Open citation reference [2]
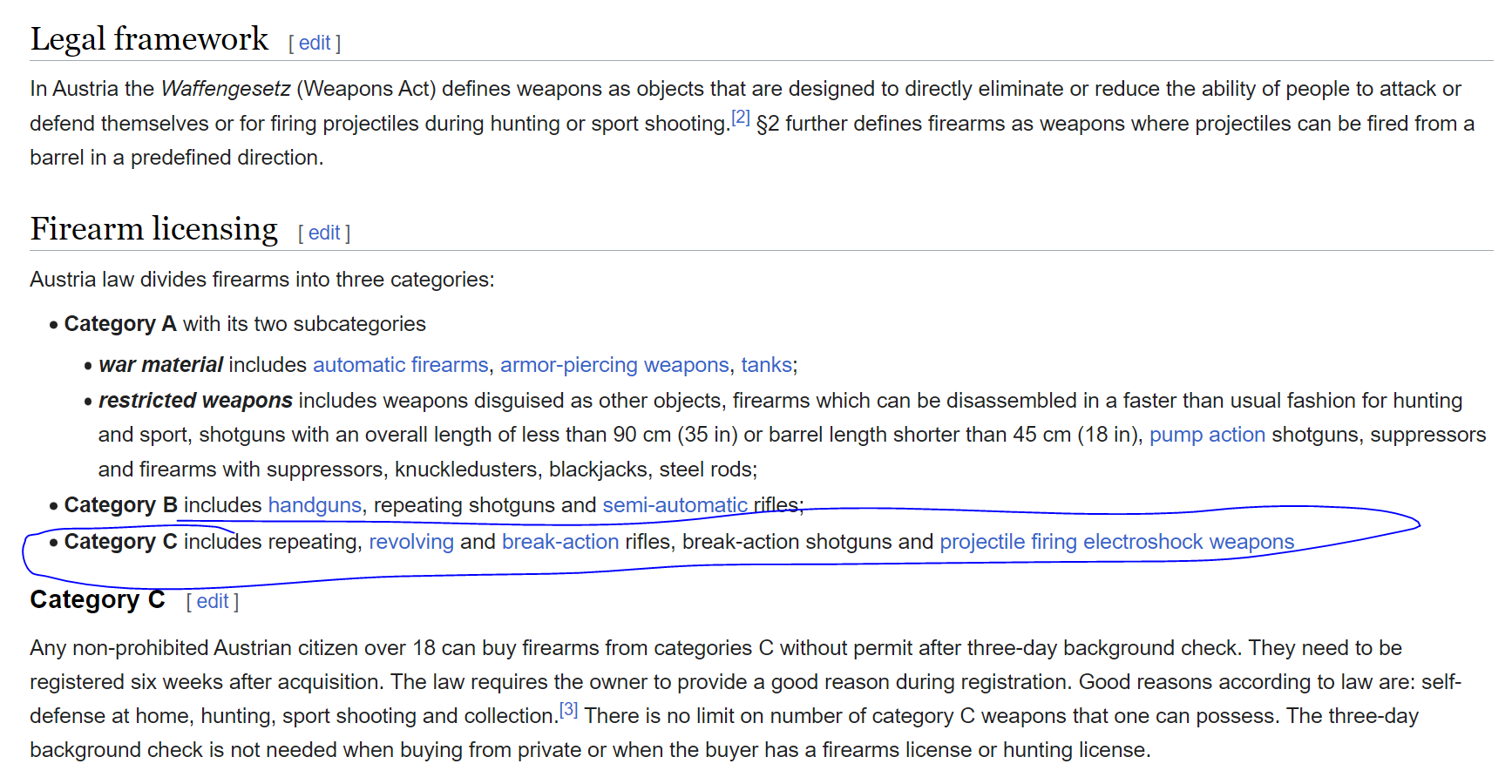This screenshot has width=1512, height=784. click(741, 117)
